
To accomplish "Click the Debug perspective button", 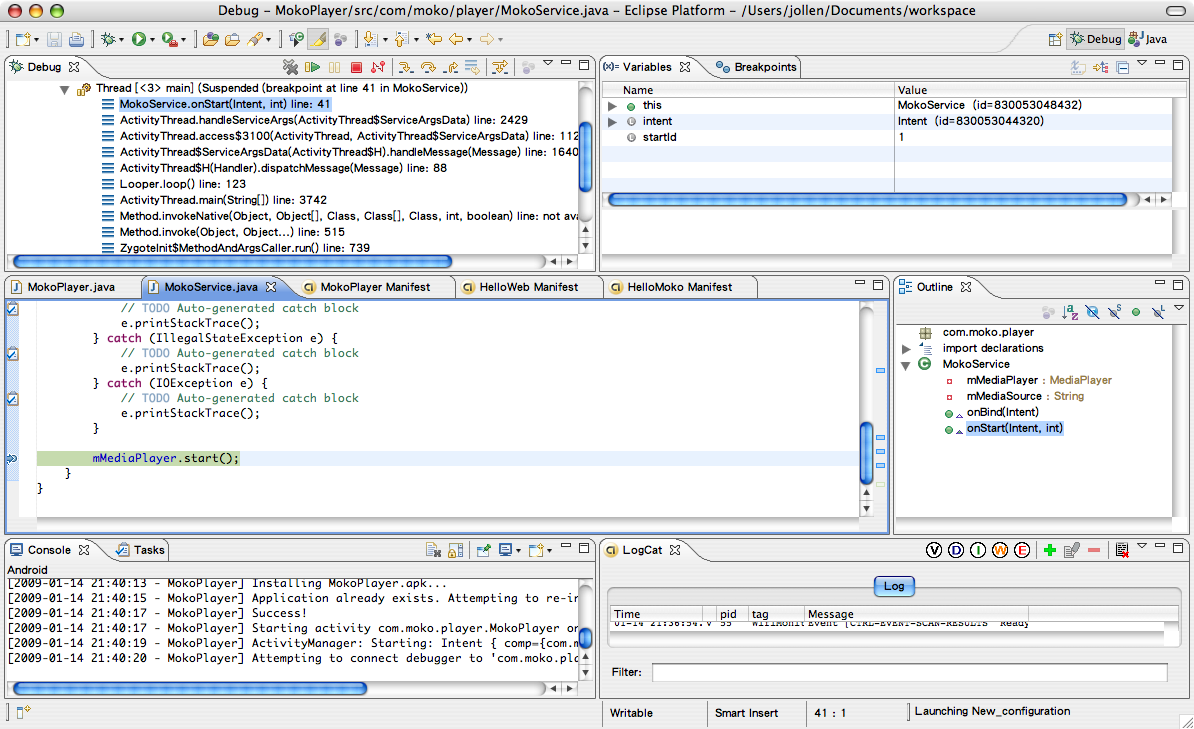I will [x=1096, y=39].
